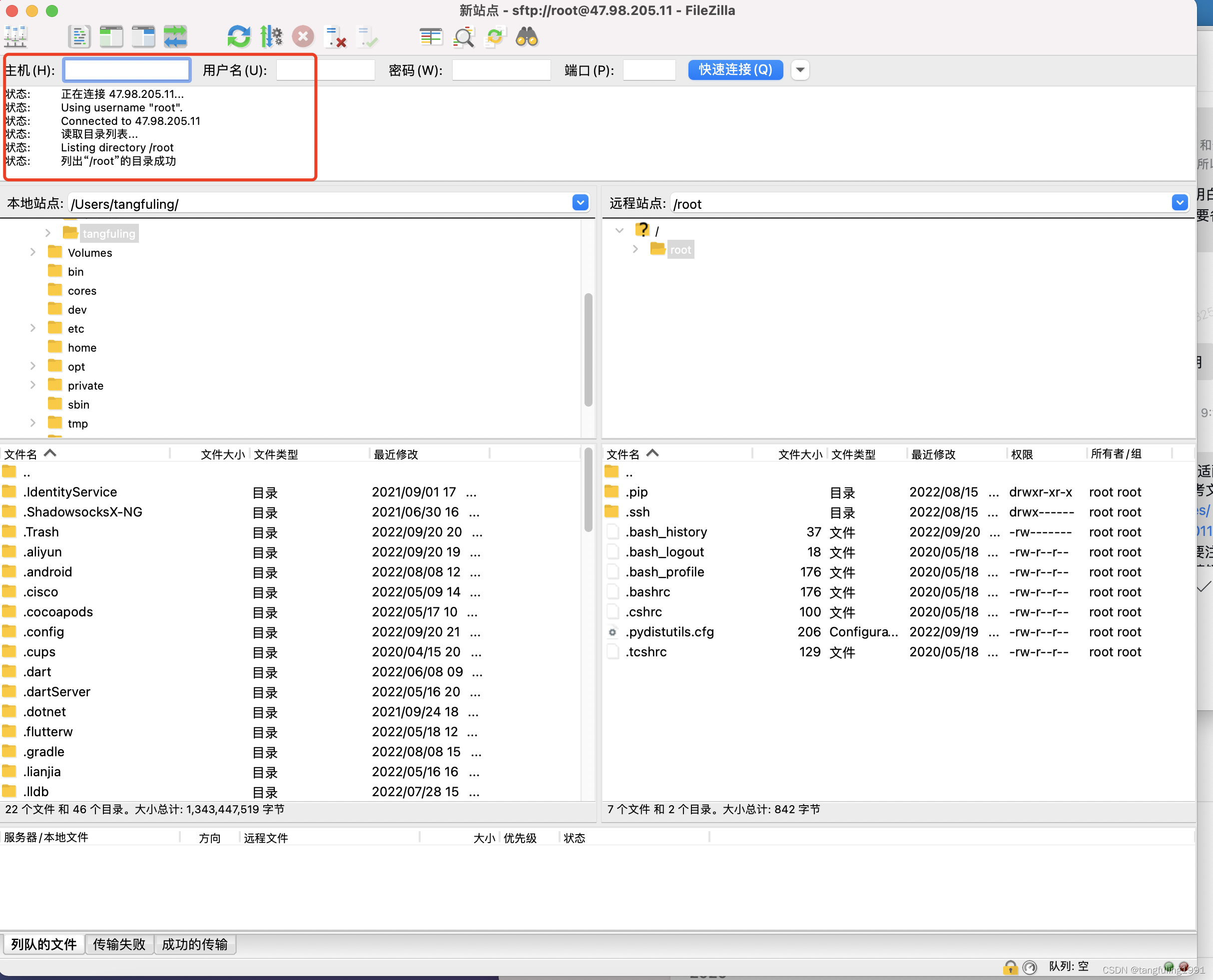Switch to the 成功的传输 tab
The height and width of the screenshot is (980, 1213).
195,944
